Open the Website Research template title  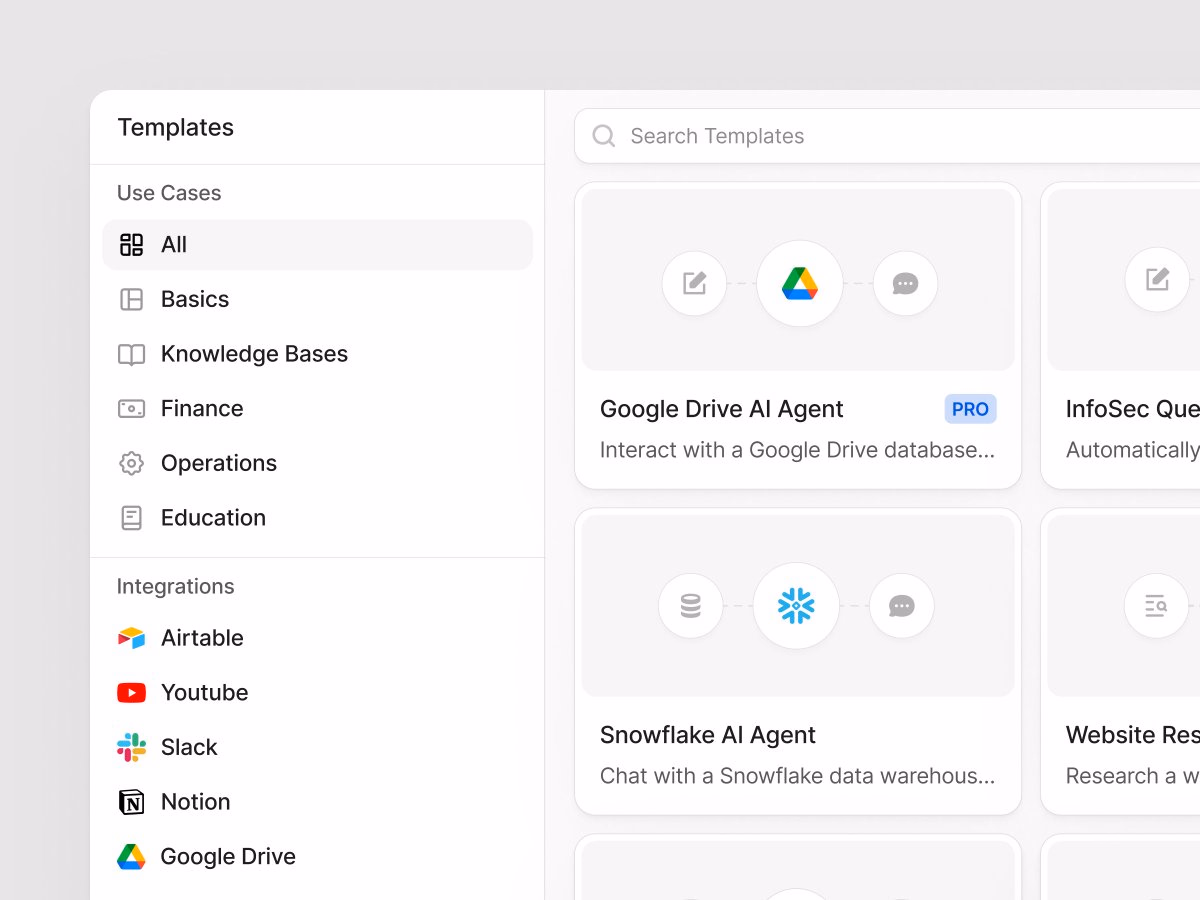pos(1133,735)
